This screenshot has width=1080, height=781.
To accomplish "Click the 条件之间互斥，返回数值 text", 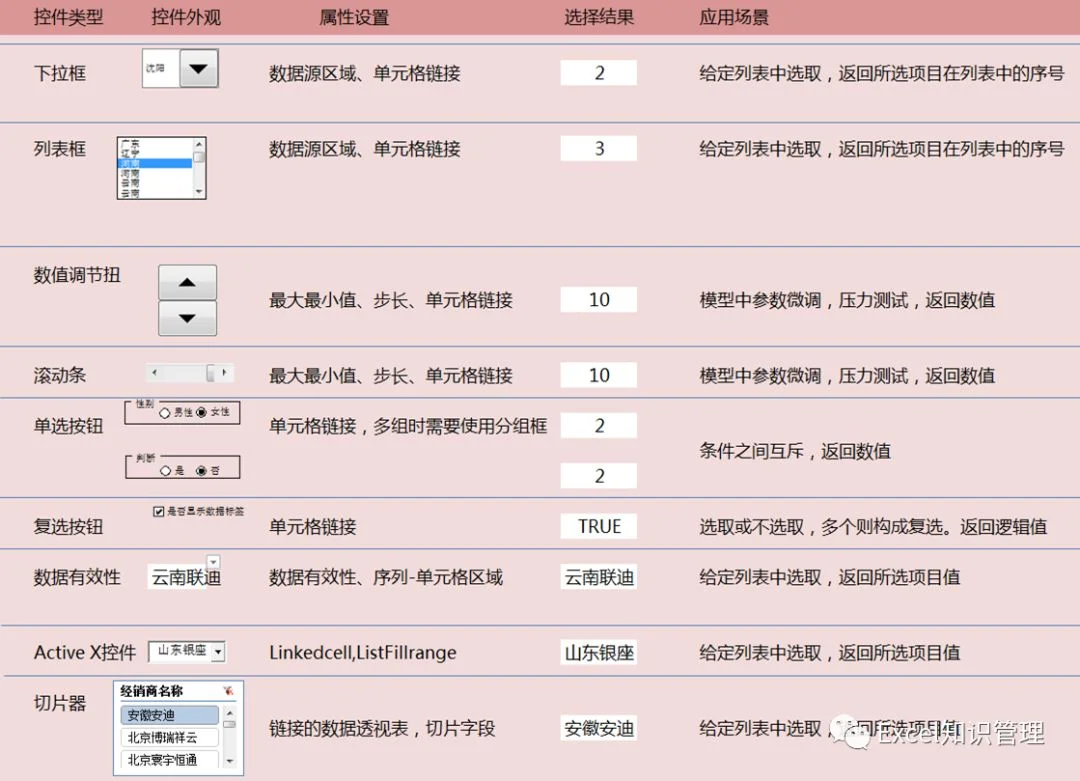I will pos(795,451).
